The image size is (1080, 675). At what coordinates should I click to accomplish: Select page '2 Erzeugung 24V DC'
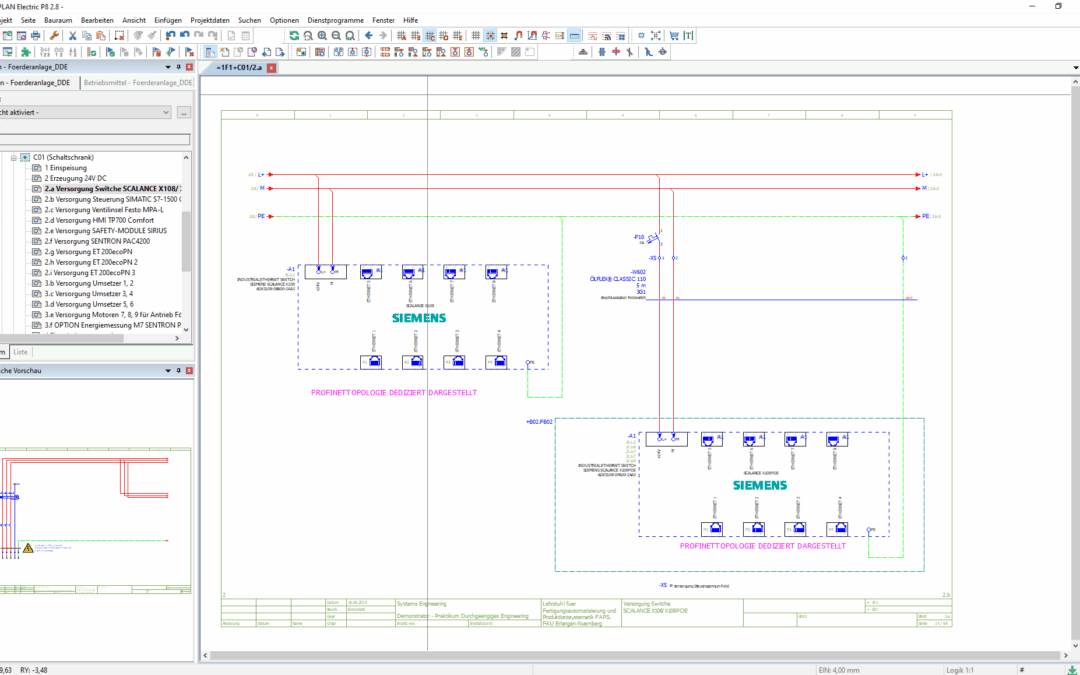coord(76,178)
